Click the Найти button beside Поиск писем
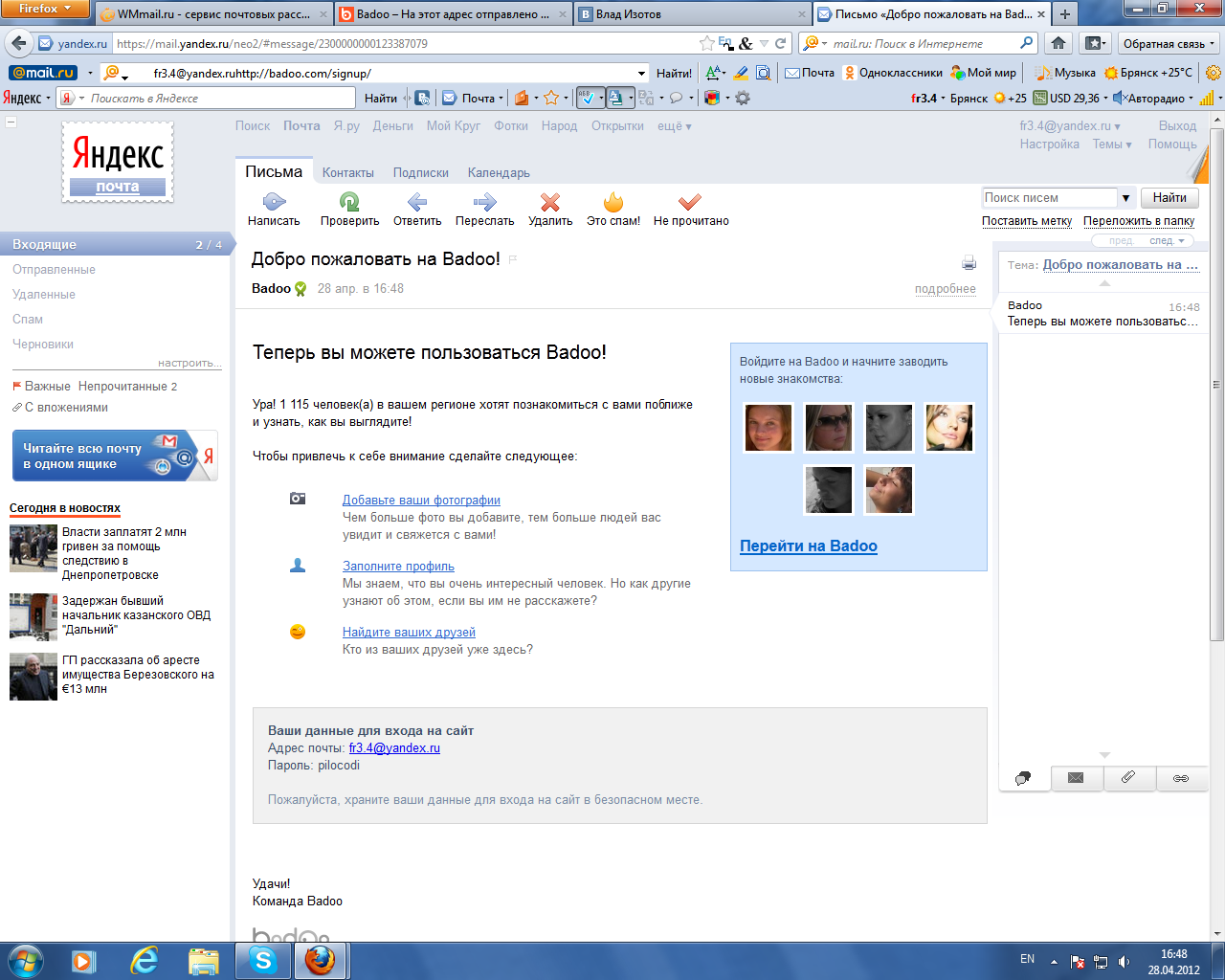Screen dimensions: 1225x980 pyautogui.click(x=1169, y=198)
